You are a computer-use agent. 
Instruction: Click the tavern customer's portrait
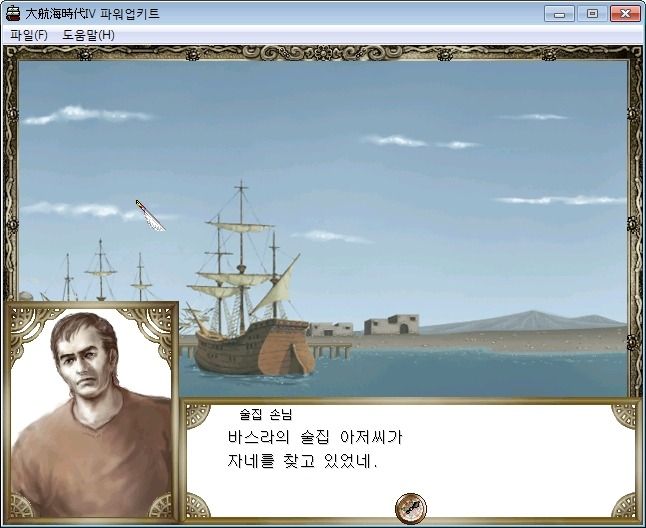click(91, 412)
